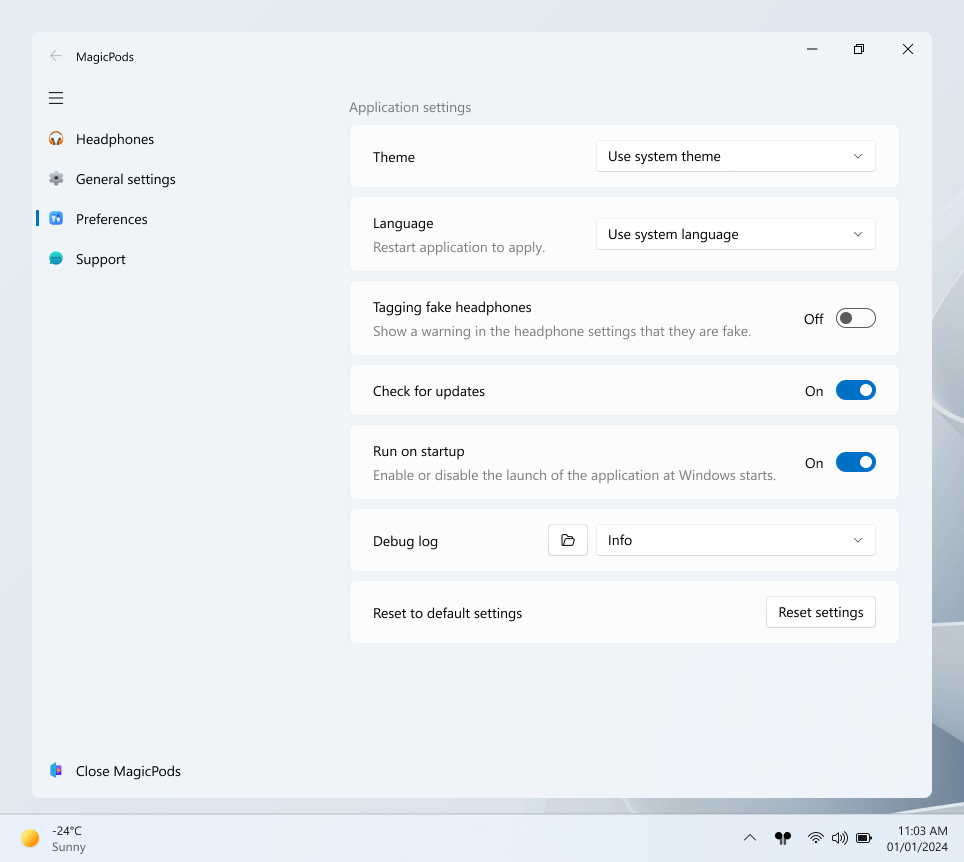The image size is (964, 862).
Task: Disable the Run on startup toggle
Action: 855,462
